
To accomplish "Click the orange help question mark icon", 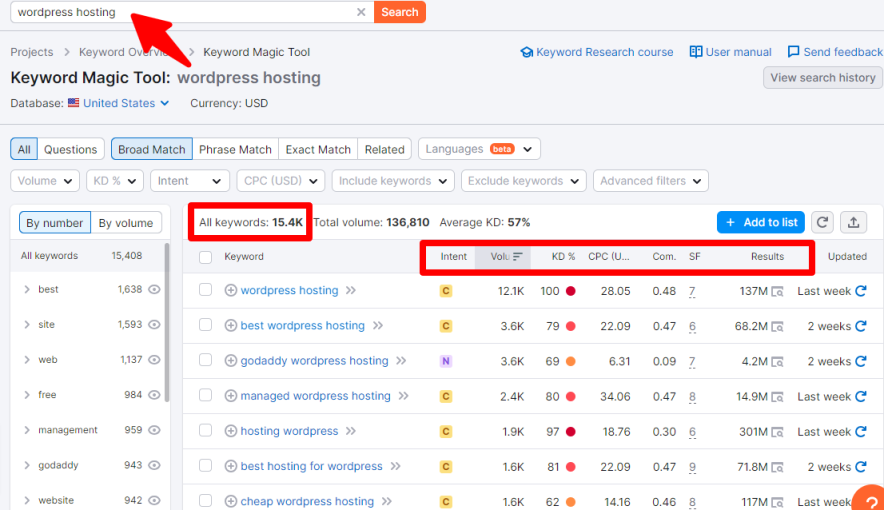I will point(869,499).
